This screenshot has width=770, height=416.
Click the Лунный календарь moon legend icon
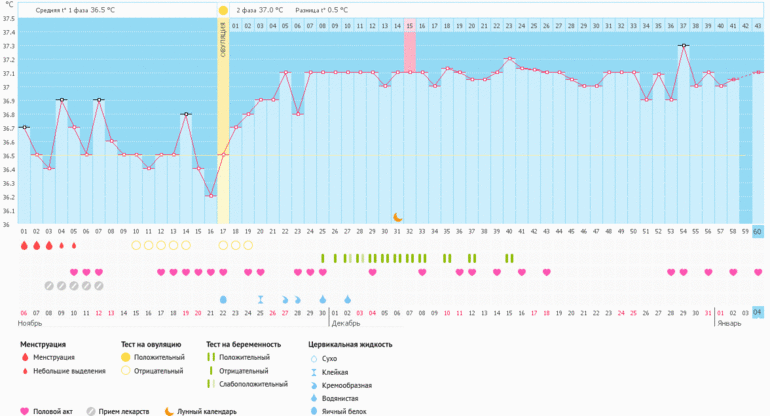(168, 410)
